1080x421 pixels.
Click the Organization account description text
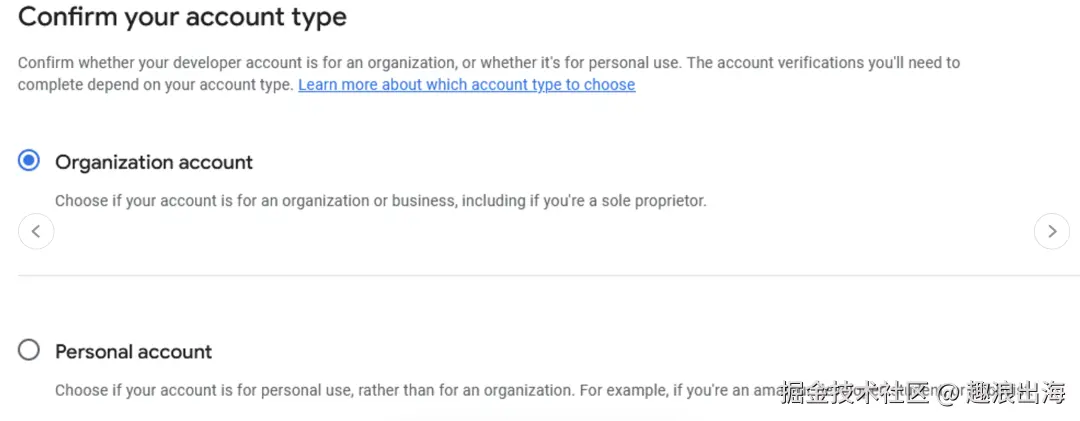tap(380, 201)
